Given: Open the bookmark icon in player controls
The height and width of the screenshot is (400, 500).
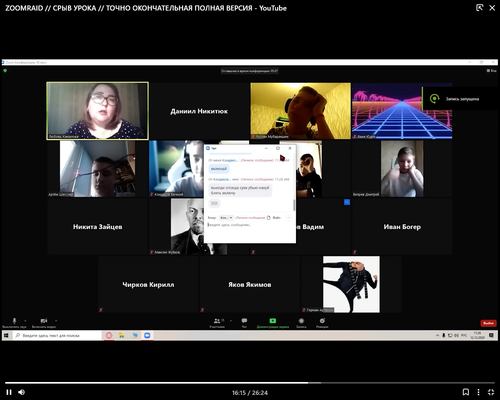Looking at the screenshot, I should point(466,392).
